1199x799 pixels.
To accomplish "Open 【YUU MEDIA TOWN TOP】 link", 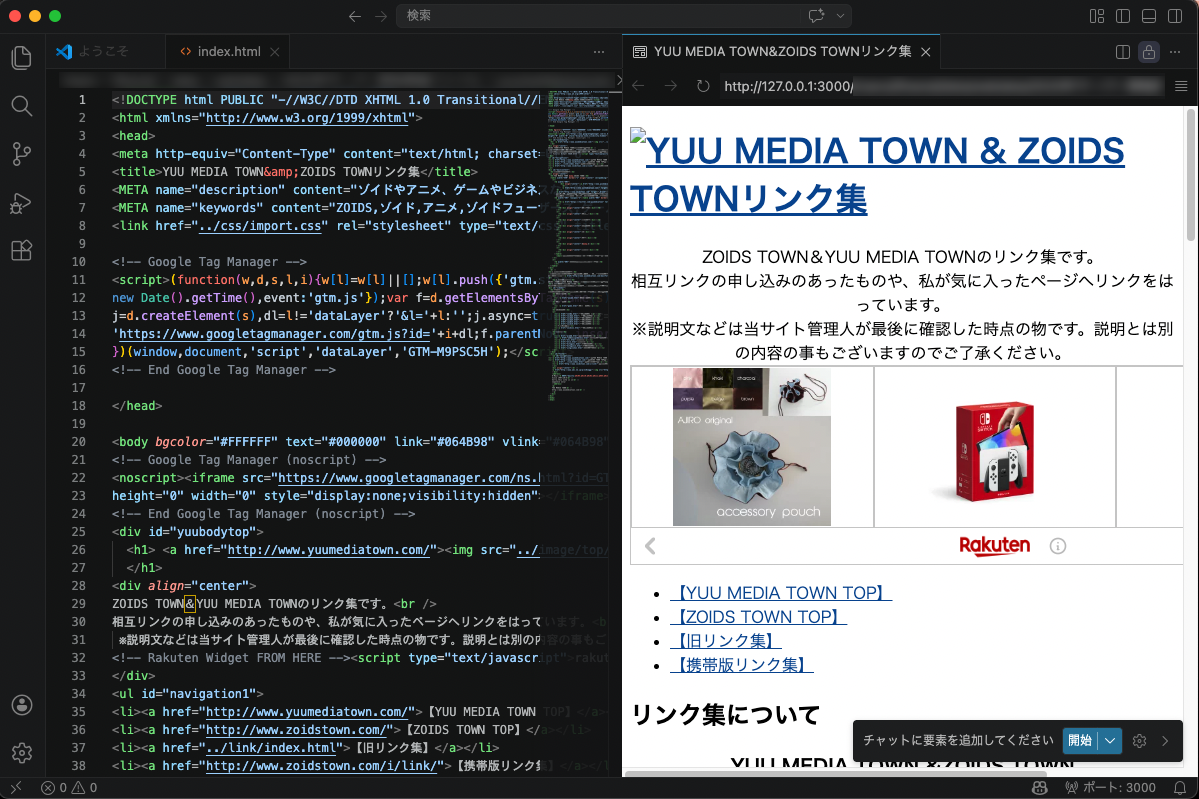I will click(781, 593).
